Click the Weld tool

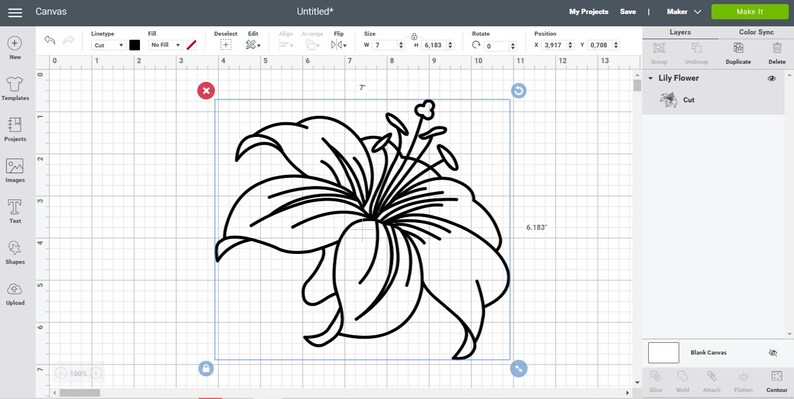pyautogui.click(x=683, y=381)
